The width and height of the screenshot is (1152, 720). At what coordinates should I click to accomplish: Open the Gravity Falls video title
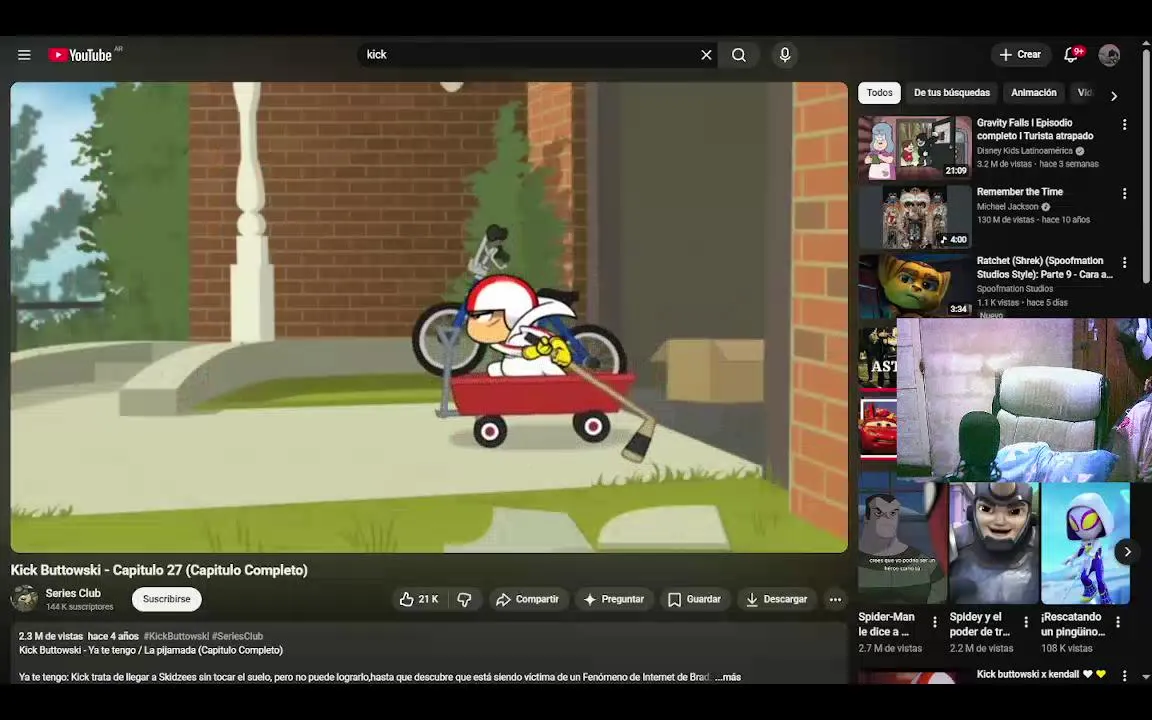click(1034, 129)
